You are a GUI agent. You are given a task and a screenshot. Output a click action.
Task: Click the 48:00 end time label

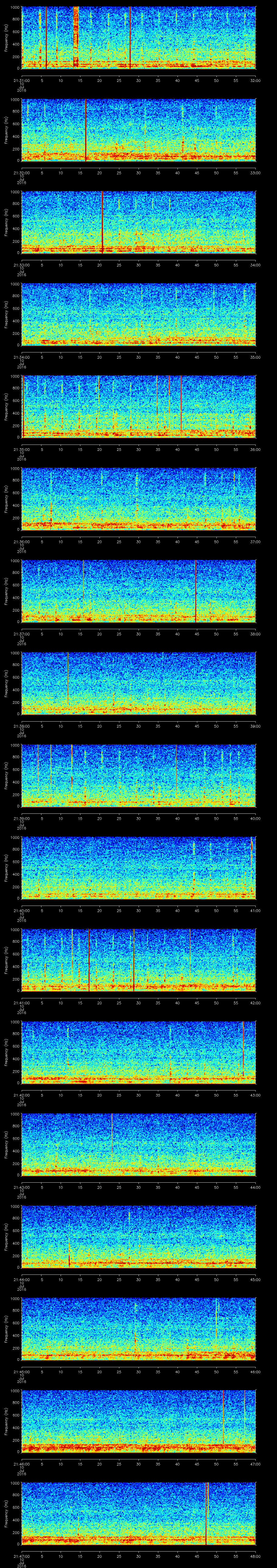tap(255, 1556)
